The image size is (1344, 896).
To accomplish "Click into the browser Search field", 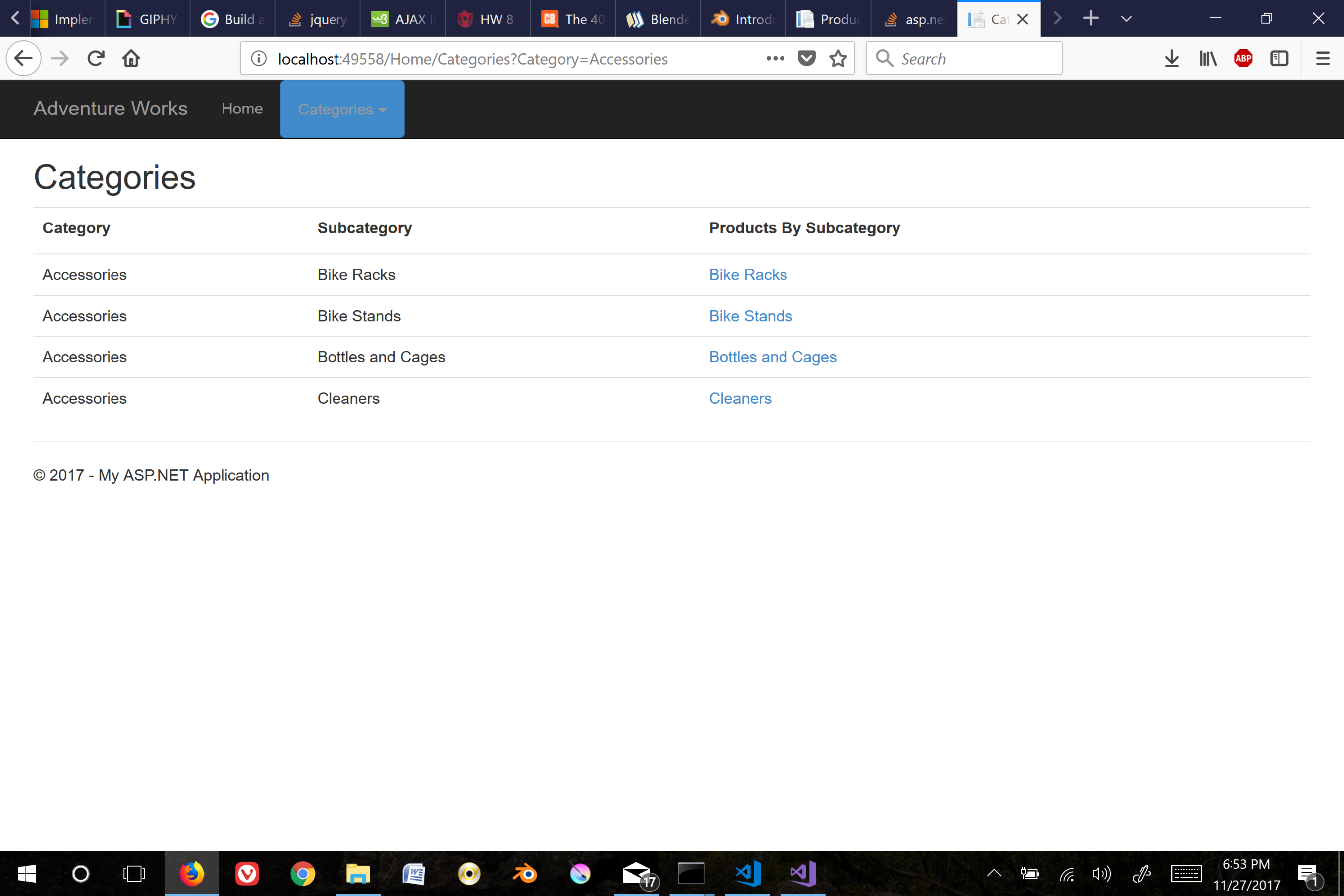I will (x=972, y=58).
